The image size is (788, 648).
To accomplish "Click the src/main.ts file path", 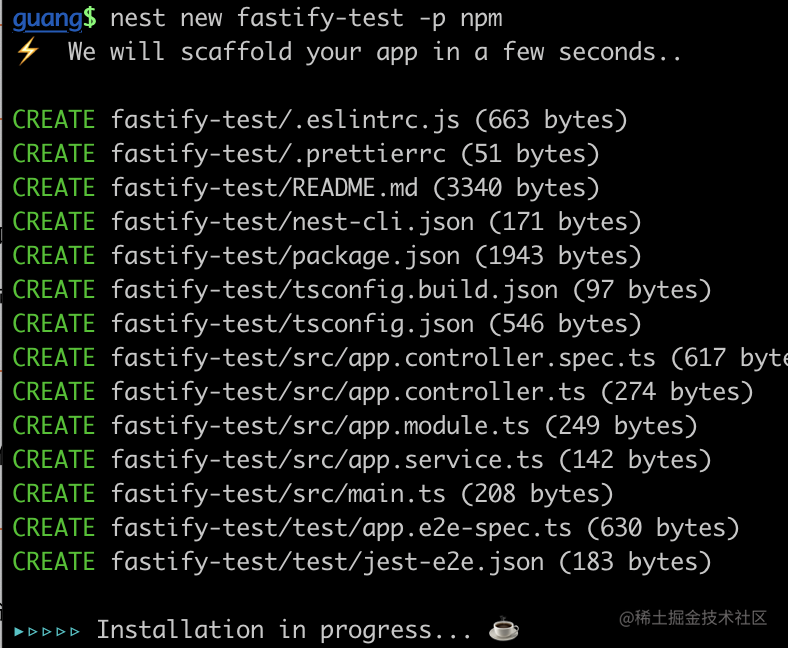I will coord(278,494).
